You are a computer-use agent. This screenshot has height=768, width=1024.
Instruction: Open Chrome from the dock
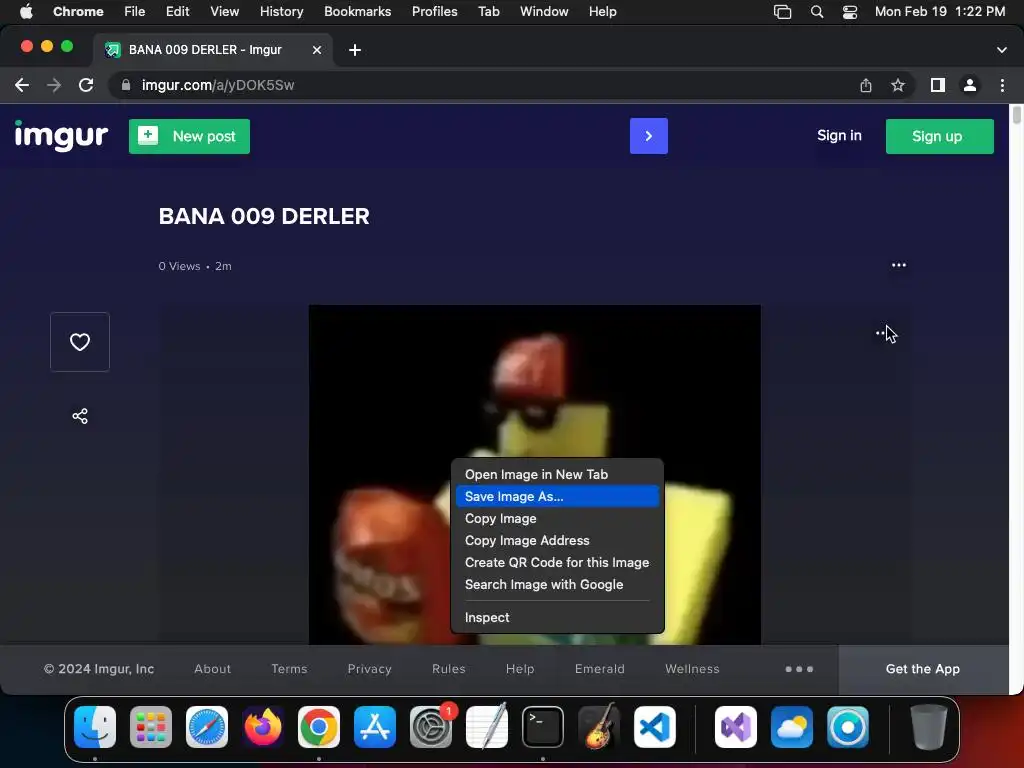click(x=319, y=726)
